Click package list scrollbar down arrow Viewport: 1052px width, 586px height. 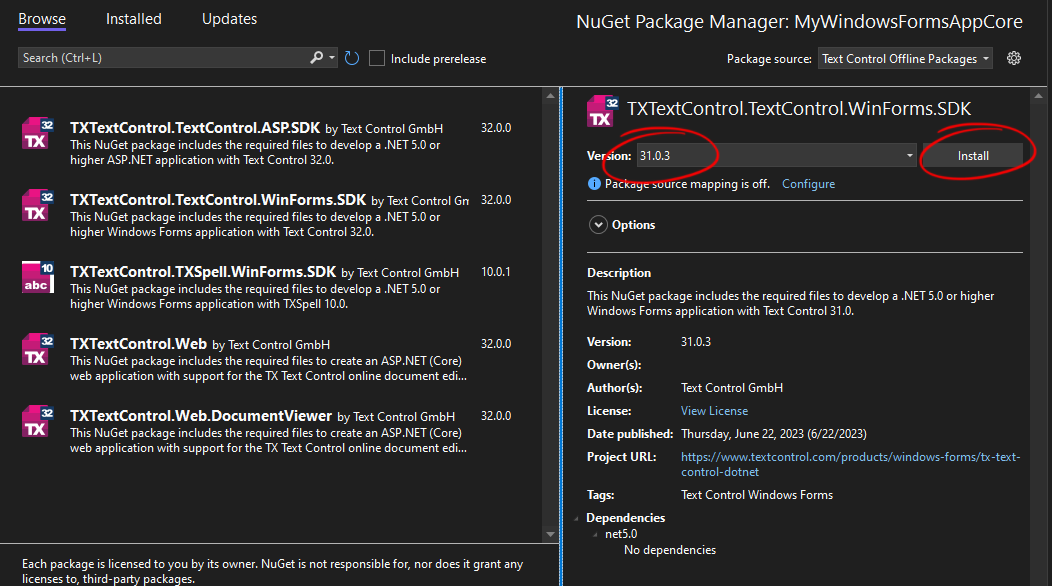[x=550, y=534]
